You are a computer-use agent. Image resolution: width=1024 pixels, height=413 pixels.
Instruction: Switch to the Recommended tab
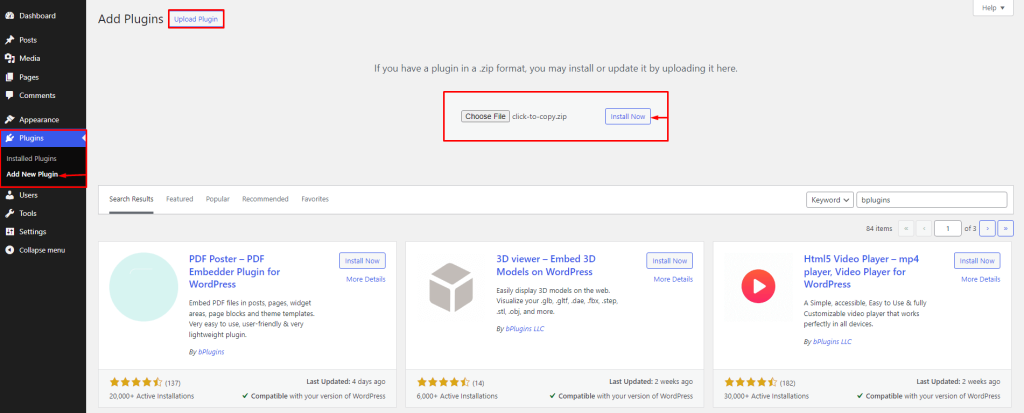pyautogui.click(x=265, y=199)
